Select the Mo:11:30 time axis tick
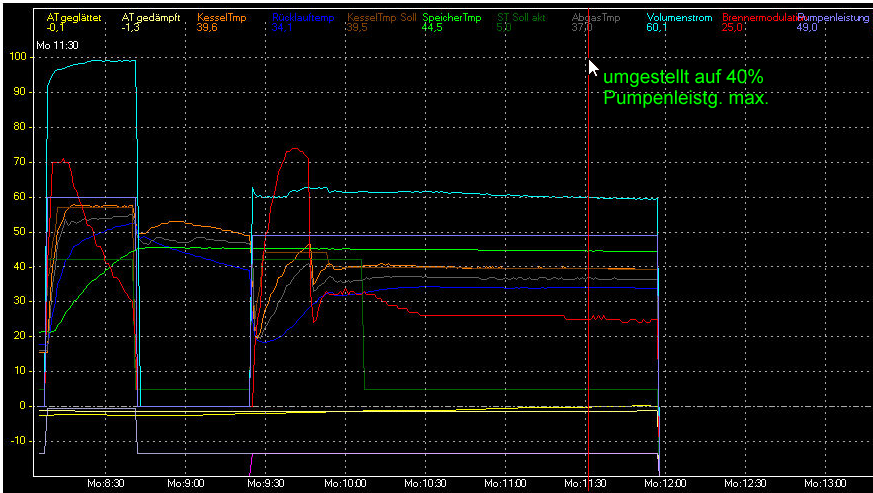 (587, 483)
